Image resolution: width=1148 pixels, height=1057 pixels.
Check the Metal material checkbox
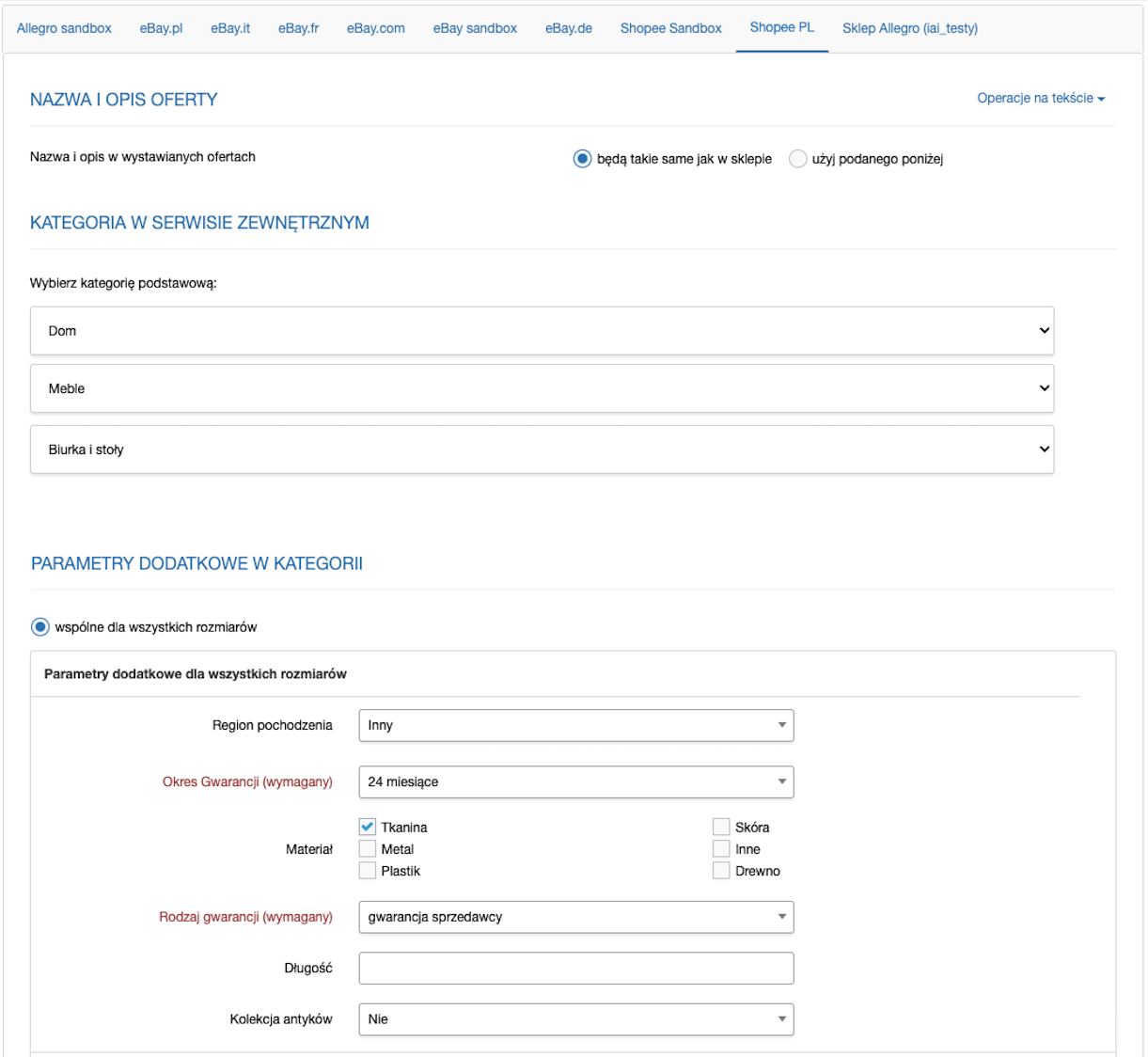[368, 848]
